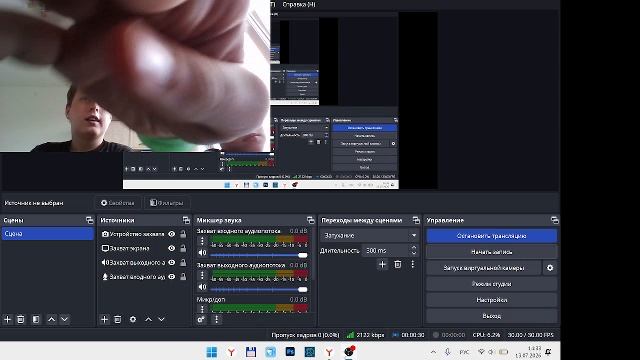This screenshot has height=360, width=640.
Task: Toggle visibility of Захват входного source
Action: pyautogui.click(x=172, y=277)
